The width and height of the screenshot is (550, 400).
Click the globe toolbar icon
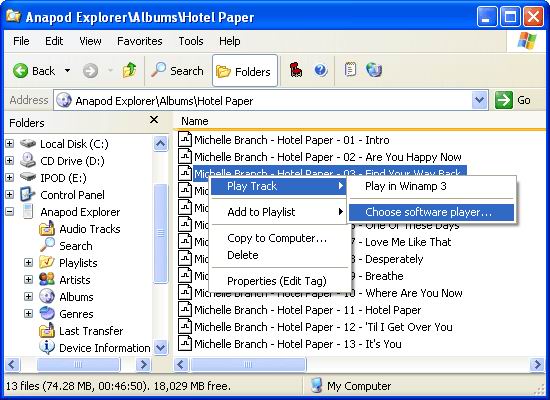(x=374, y=69)
